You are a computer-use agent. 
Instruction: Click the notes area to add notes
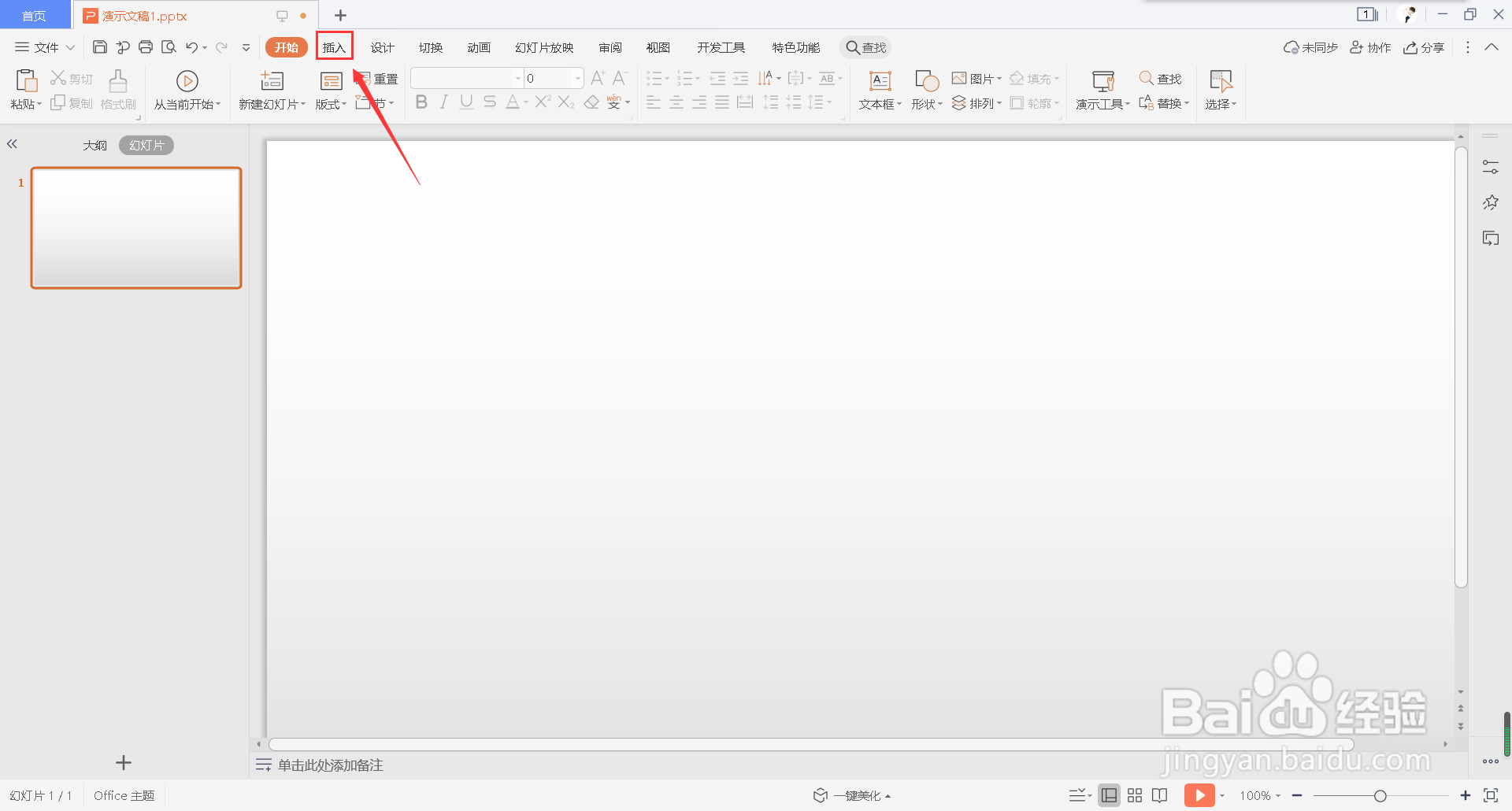click(330, 765)
